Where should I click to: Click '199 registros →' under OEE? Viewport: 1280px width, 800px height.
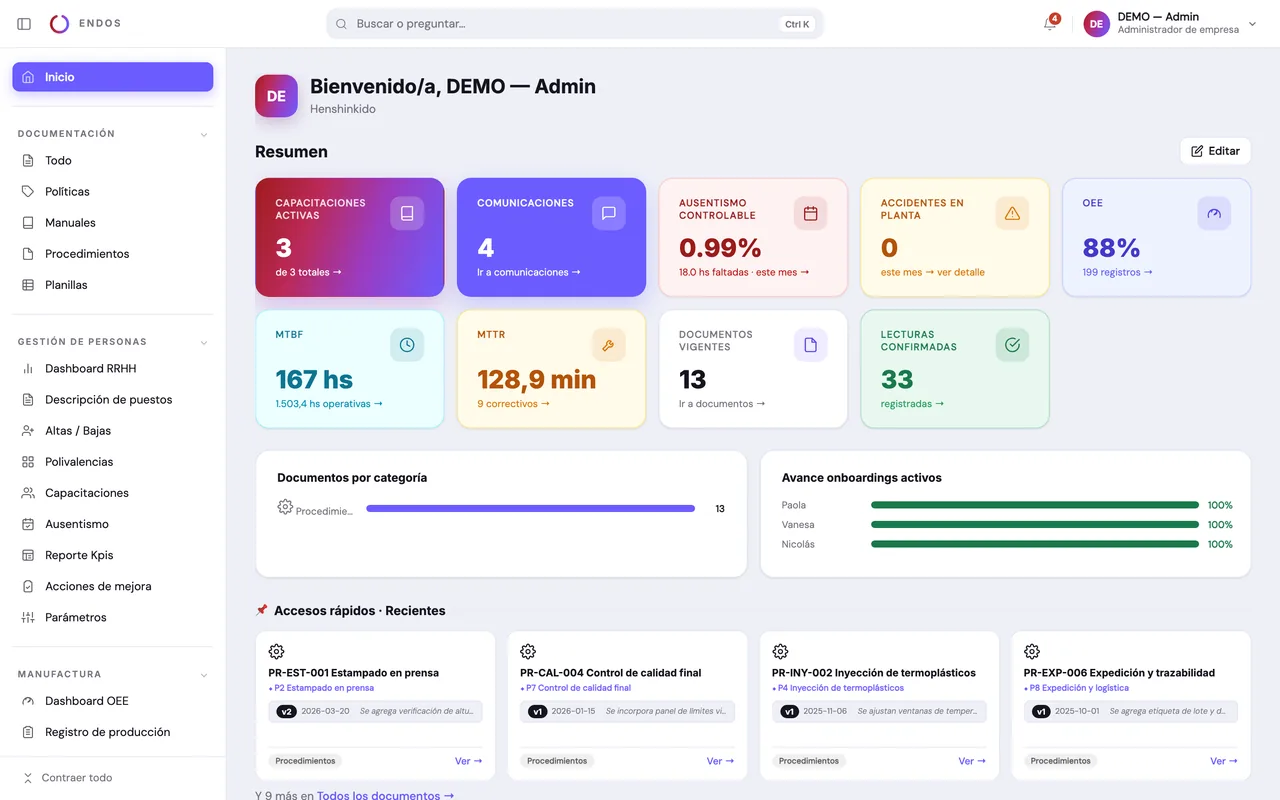coord(1117,272)
